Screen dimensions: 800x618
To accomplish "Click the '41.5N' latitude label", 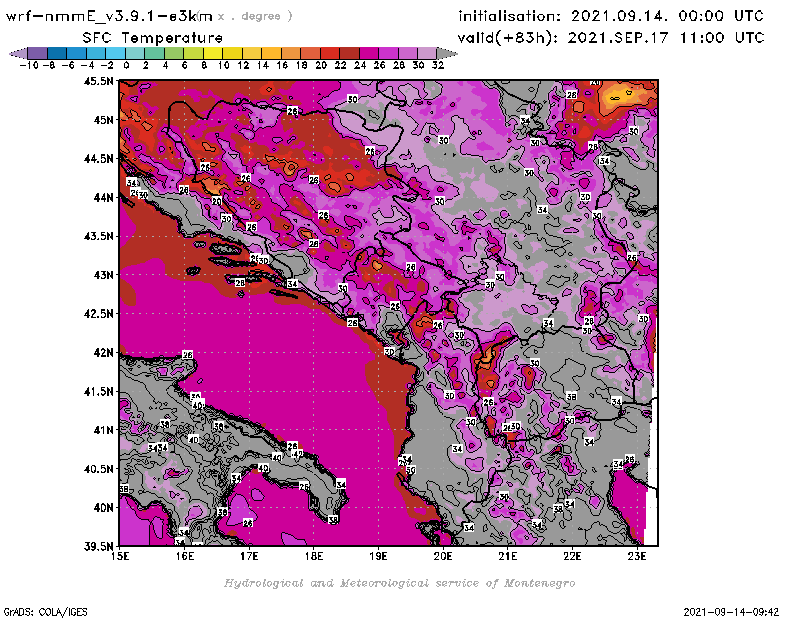I will point(99,391).
